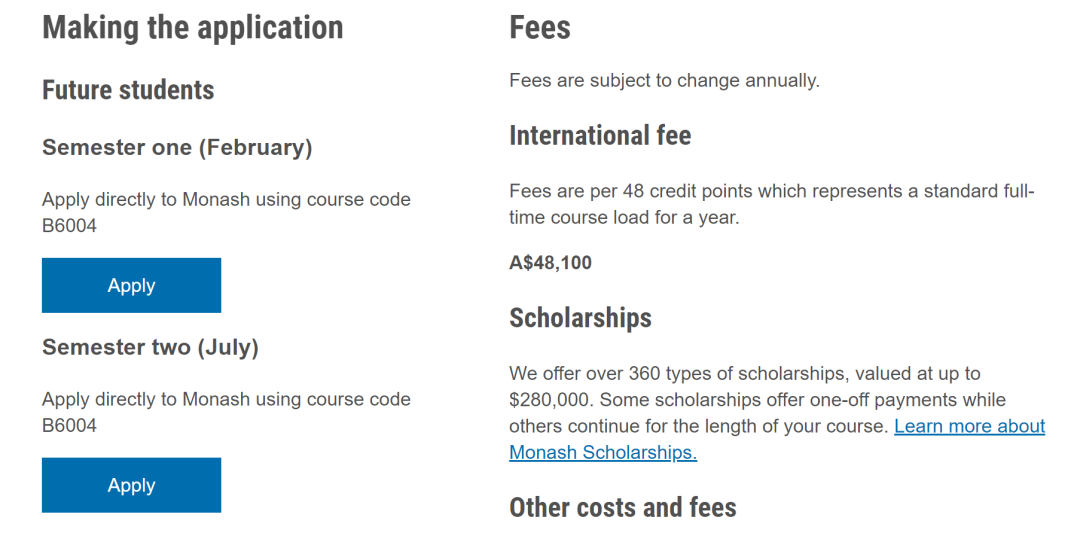Click the Scholarships heading
This screenshot has width=1080, height=539.
click(x=581, y=318)
